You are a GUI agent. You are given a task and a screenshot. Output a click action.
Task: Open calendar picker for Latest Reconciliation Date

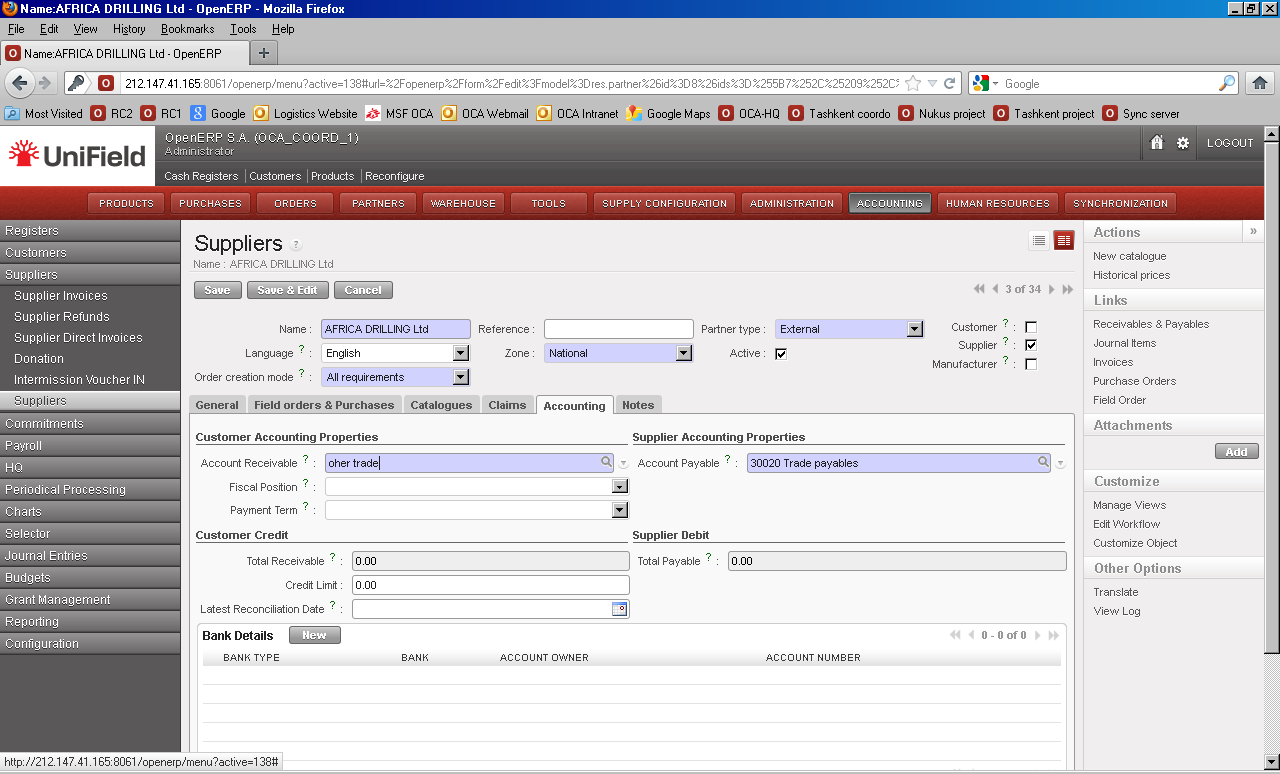point(619,608)
